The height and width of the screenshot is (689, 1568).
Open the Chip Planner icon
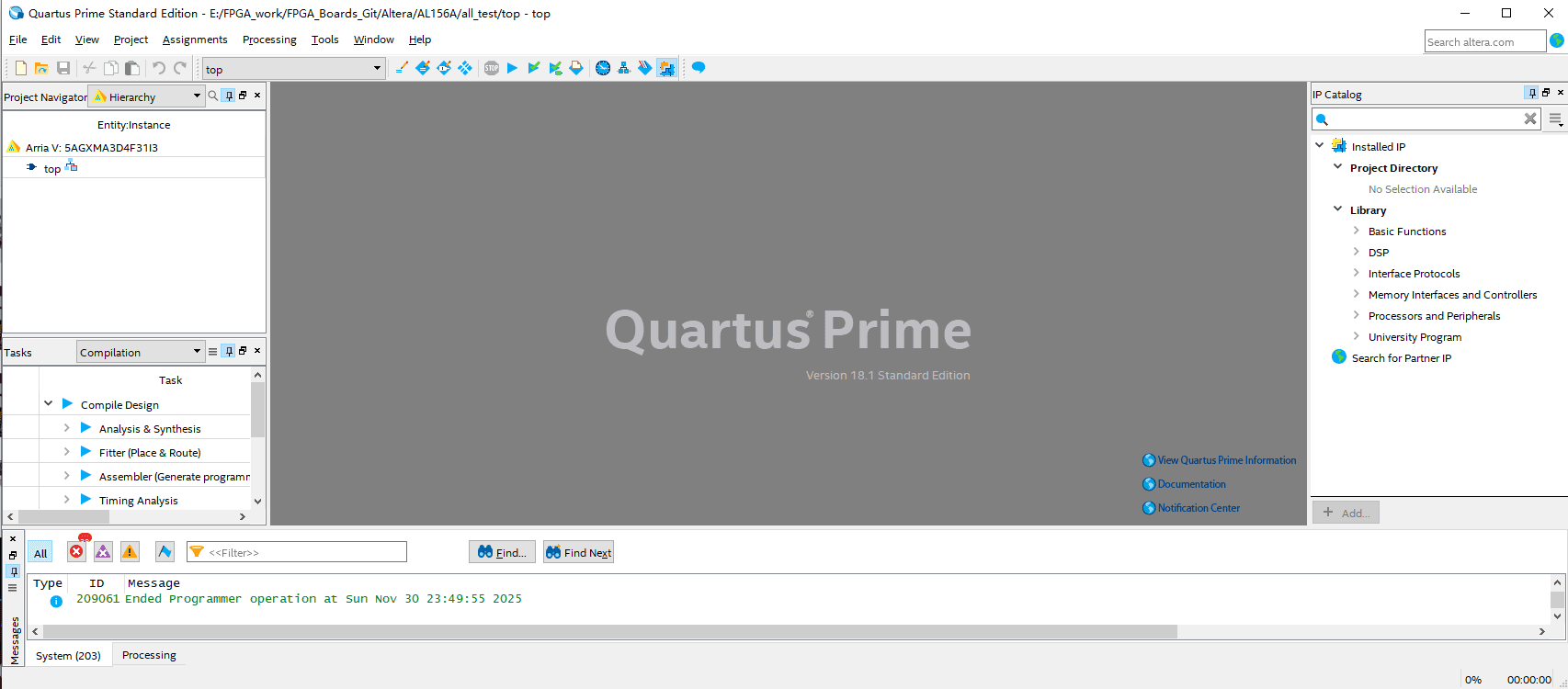666,68
